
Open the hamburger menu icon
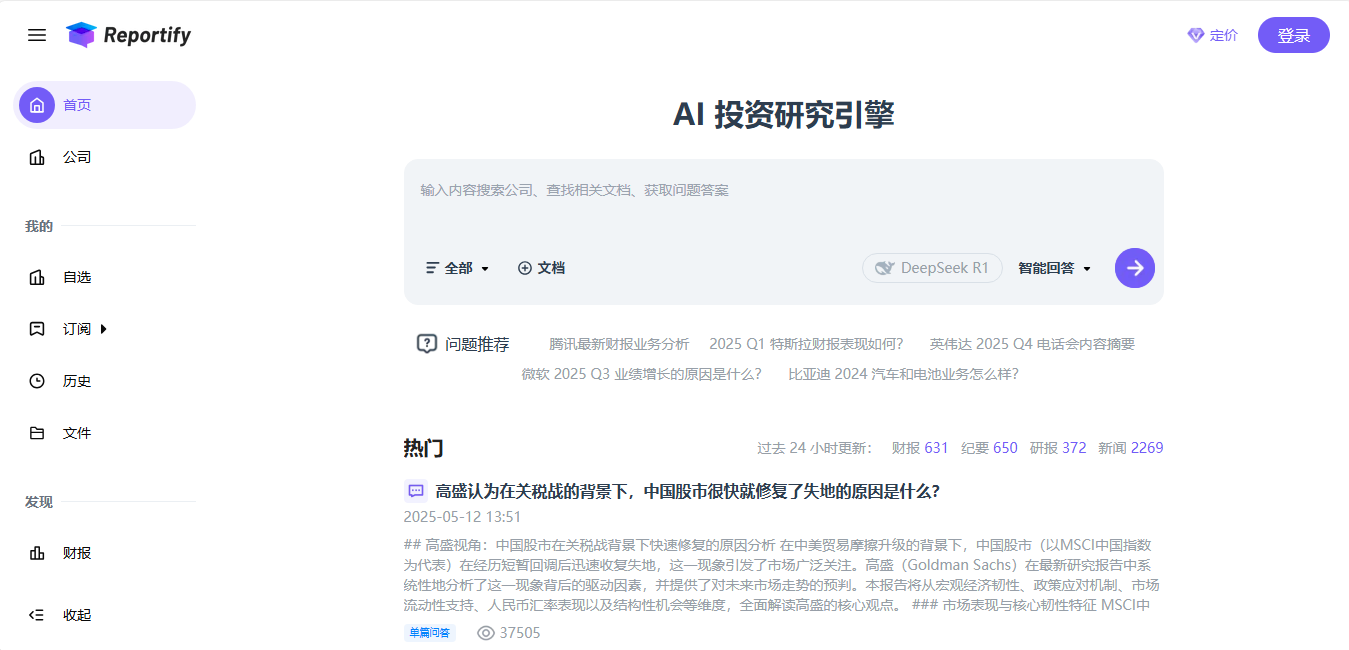pyautogui.click(x=37, y=35)
